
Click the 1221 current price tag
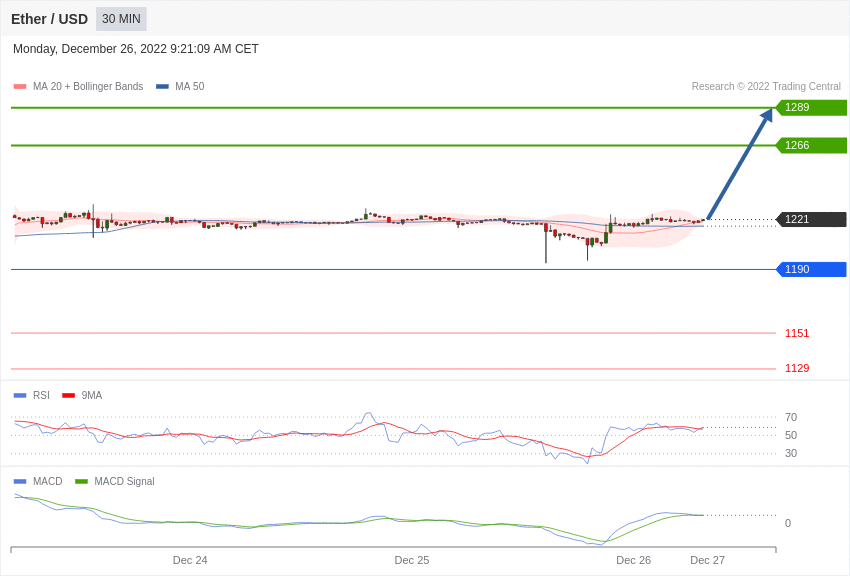(x=812, y=219)
